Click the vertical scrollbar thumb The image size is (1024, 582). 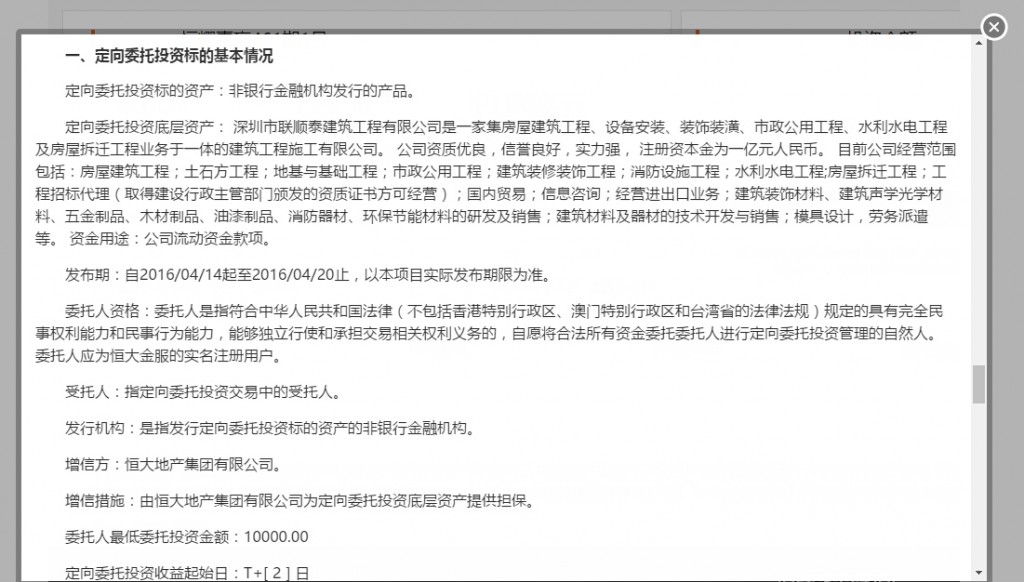click(x=978, y=384)
